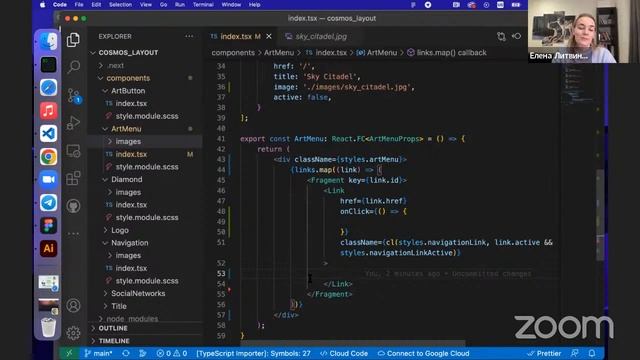Open errors and warnings count in status bar
The height and width of the screenshot is (360, 640).
coord(172,353)
